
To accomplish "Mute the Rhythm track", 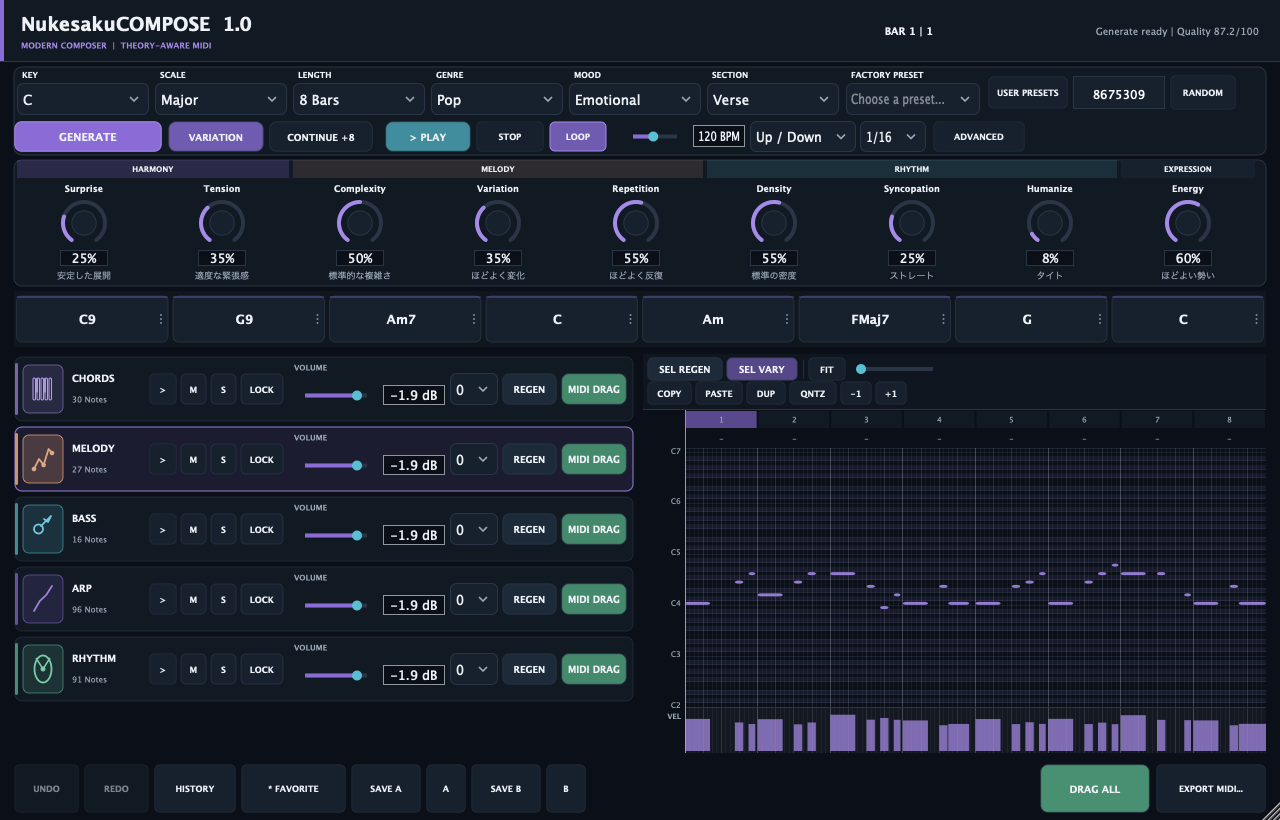I will coord(193,669).
